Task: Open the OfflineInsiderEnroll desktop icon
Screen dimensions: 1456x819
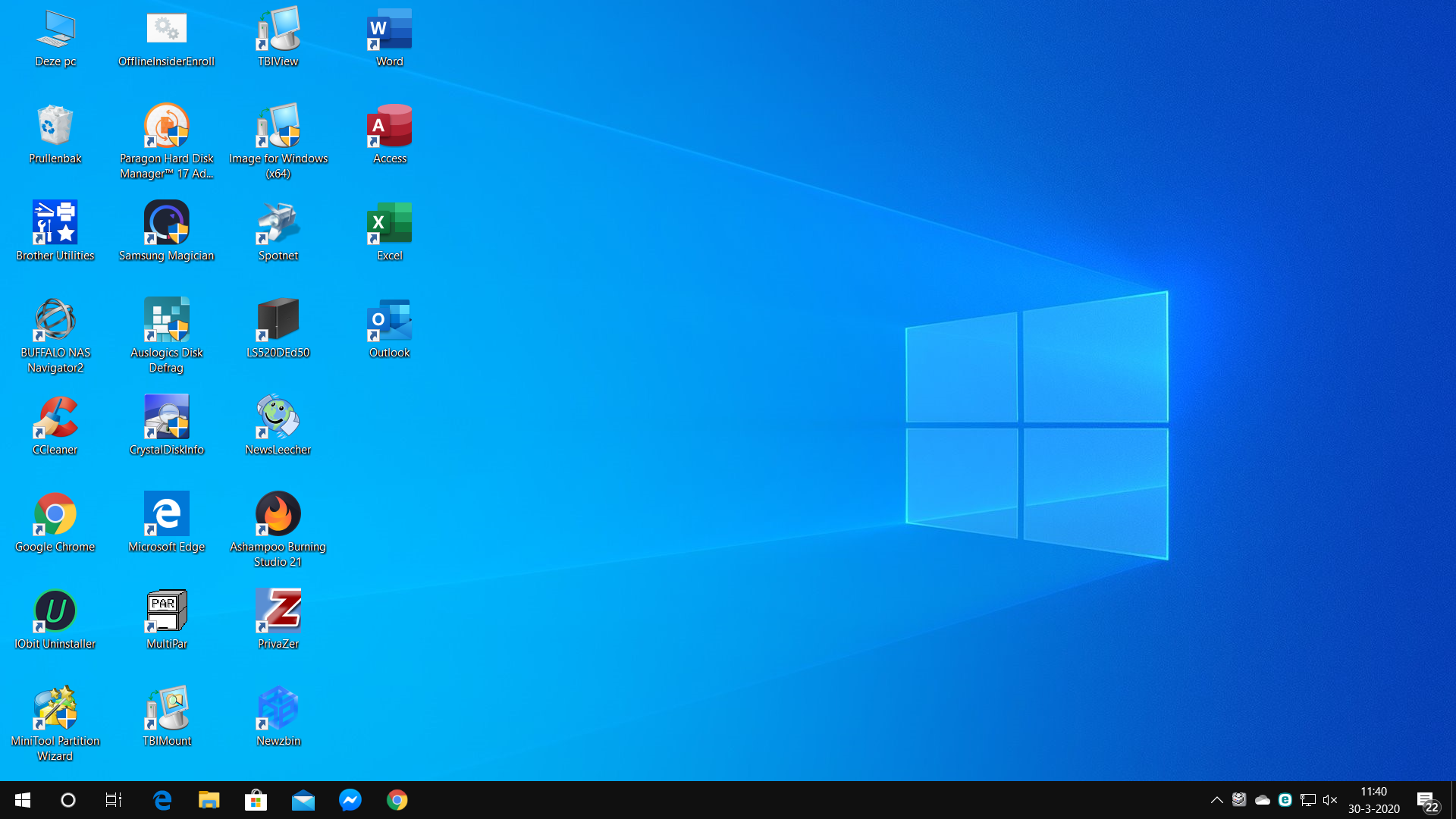Action: 166,38
